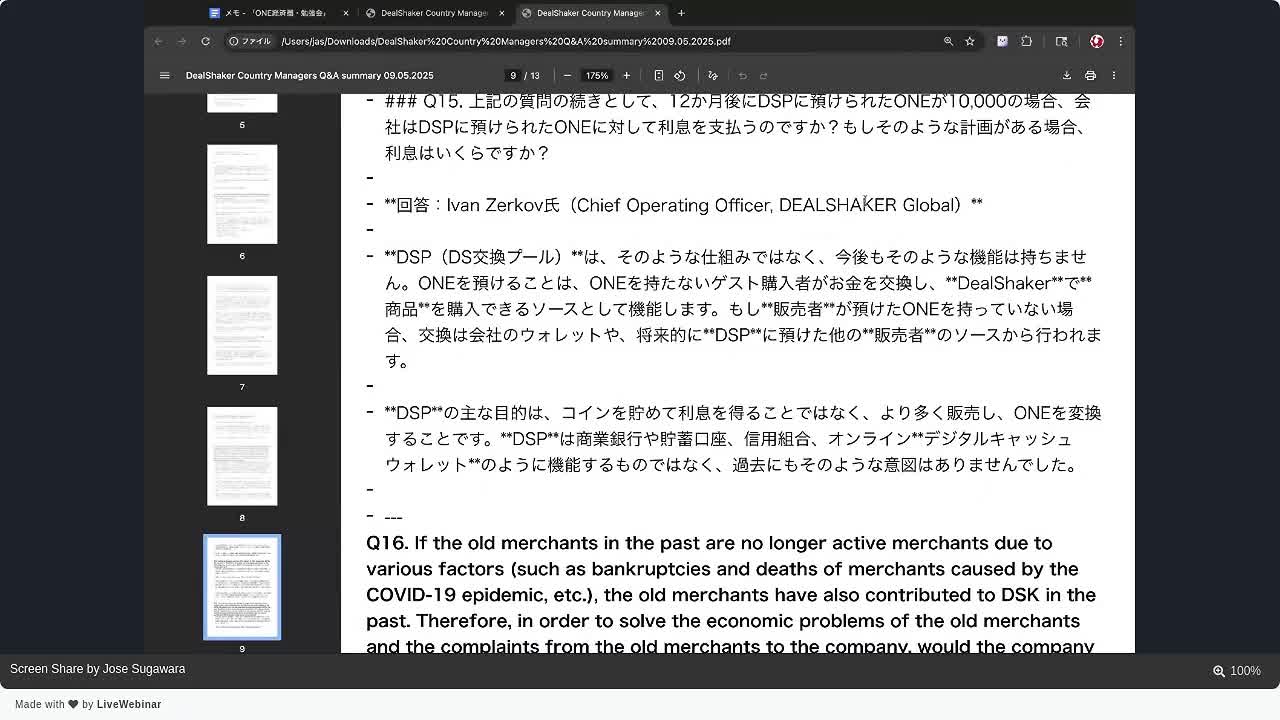Click the PDF redo arrow
Screen dimensions: 1280x720
click(x=763, y=75)
